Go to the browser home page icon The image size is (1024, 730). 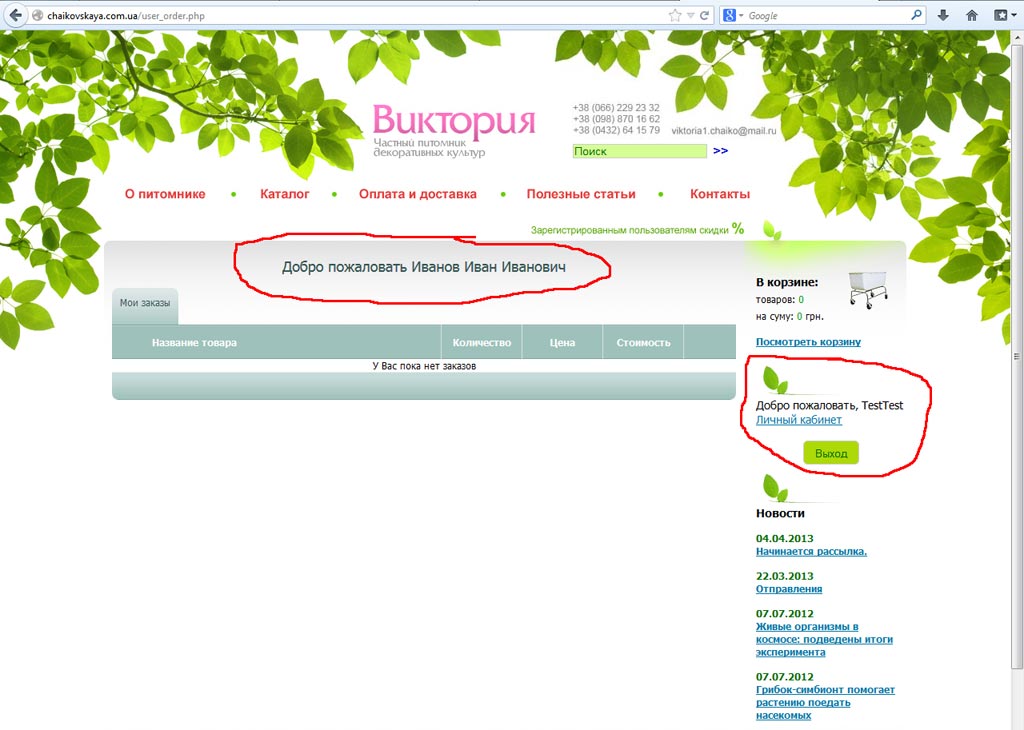point(971,15)
